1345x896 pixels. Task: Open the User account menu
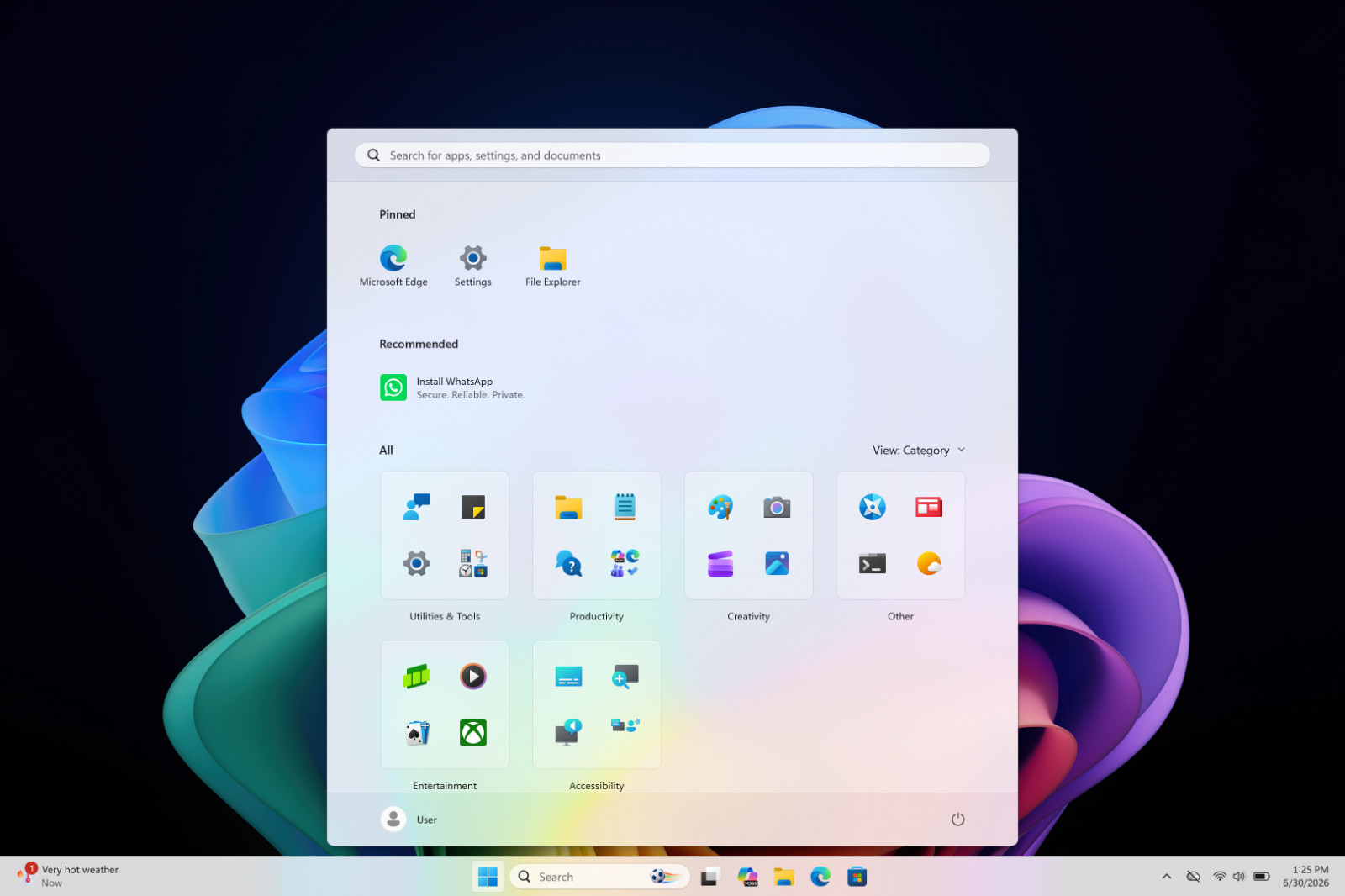click(409, 820)
